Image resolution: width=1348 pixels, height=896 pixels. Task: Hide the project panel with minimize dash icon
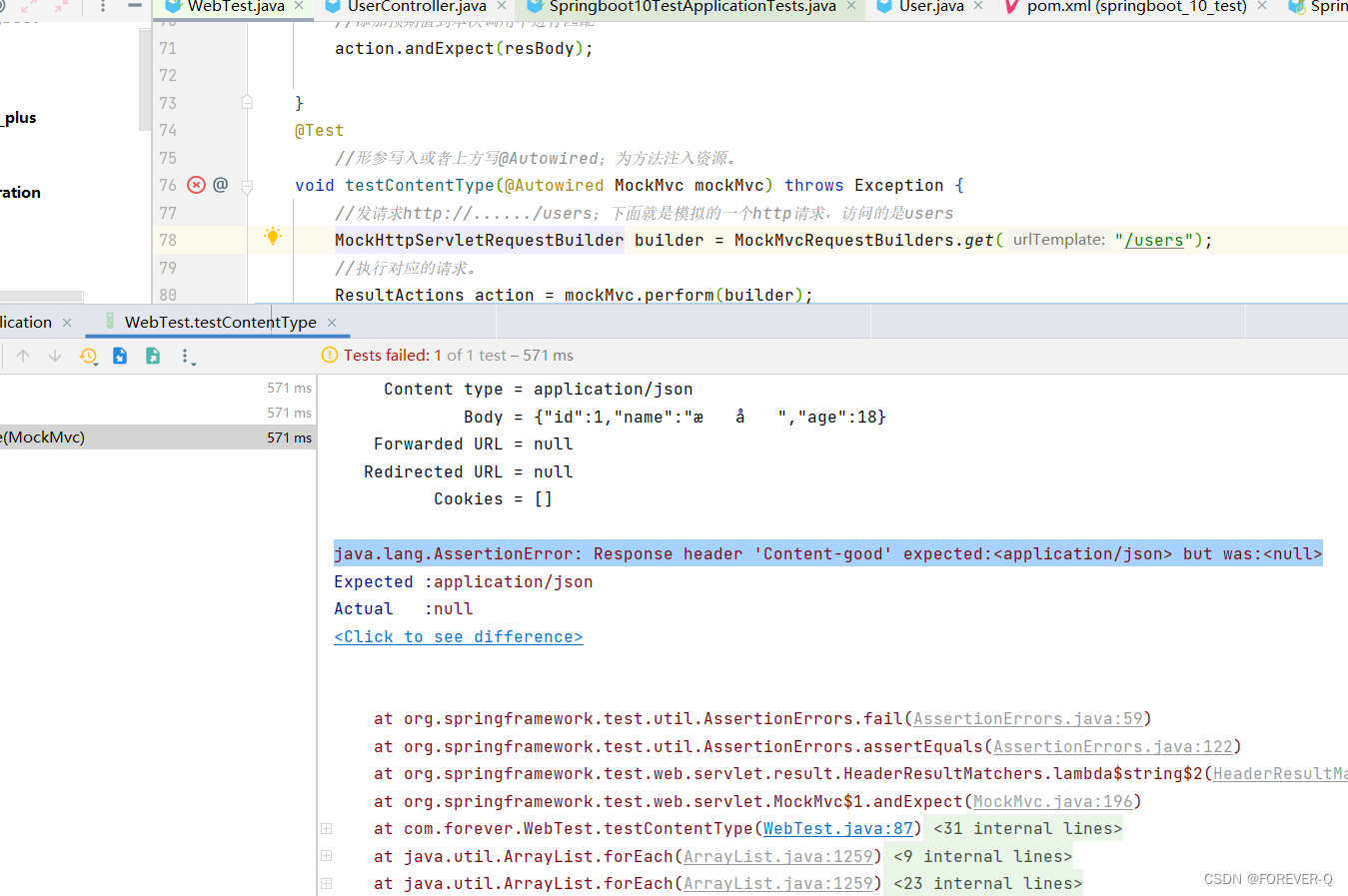coord(134,6)
